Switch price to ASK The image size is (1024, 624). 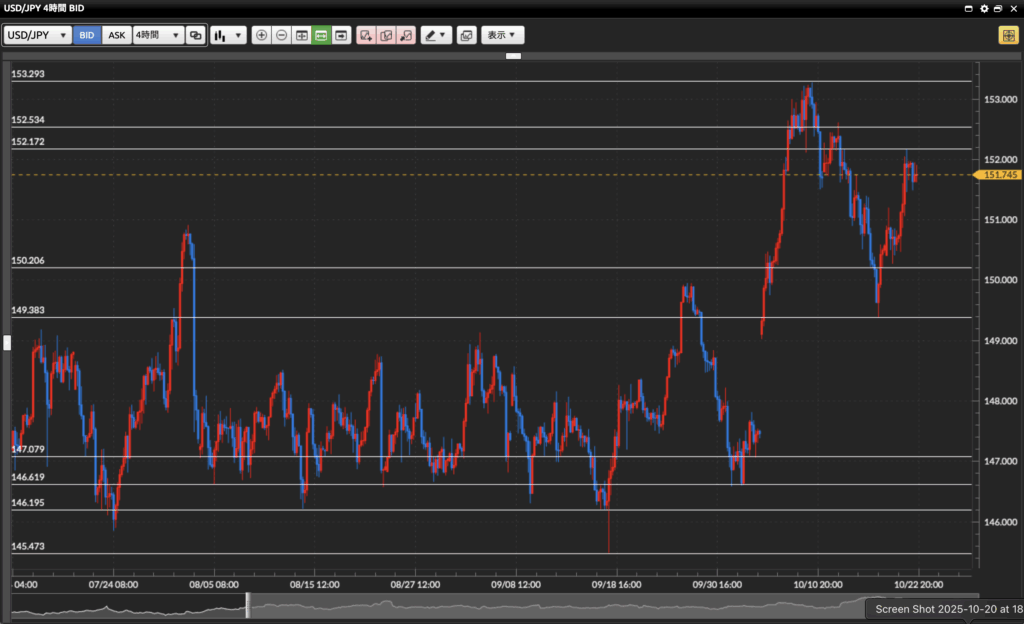[117, 35]
